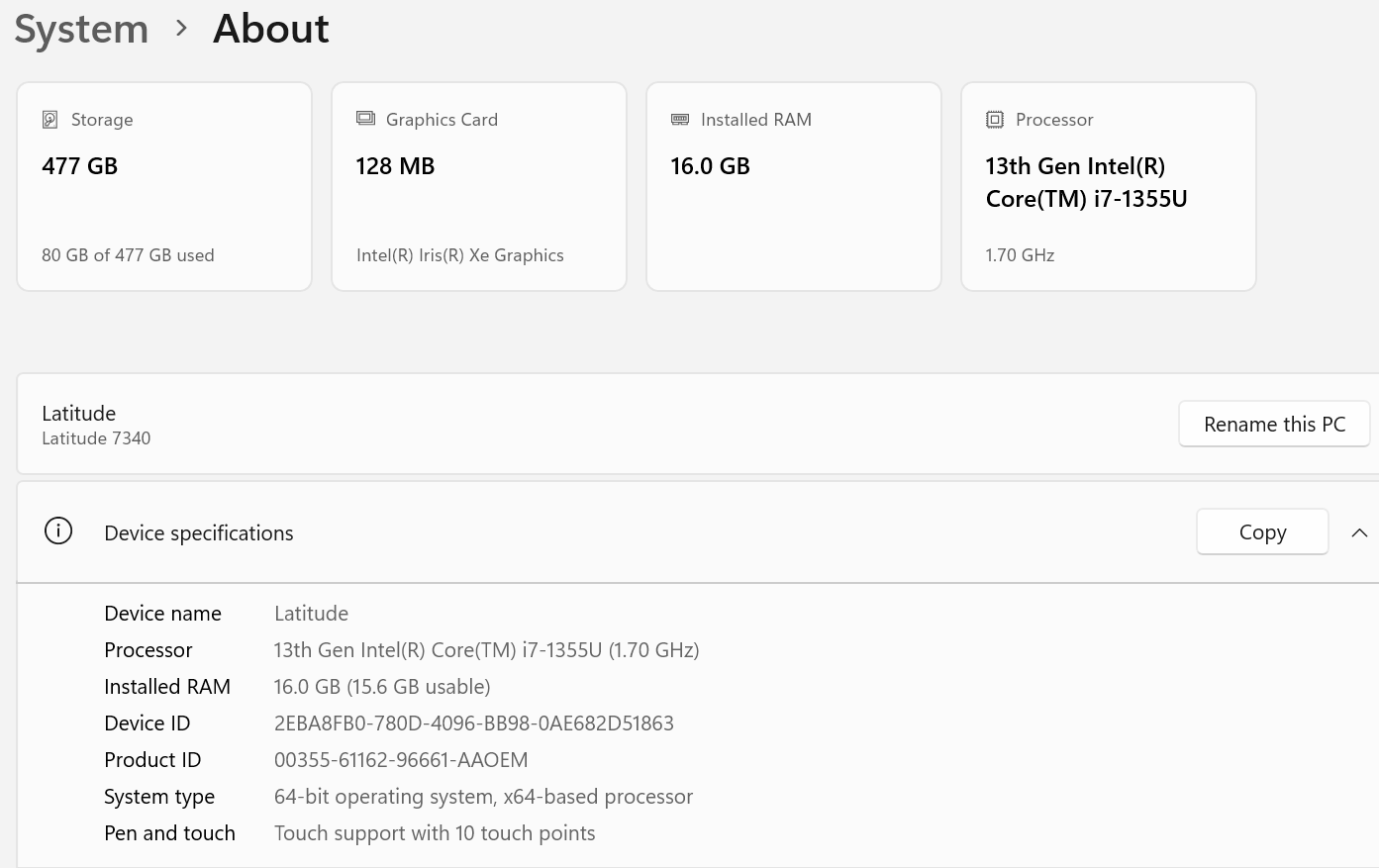Screen dimensions: 1379x868
Task: Open the Storage card showing 477 GB
Action: (x=164, y=186)
